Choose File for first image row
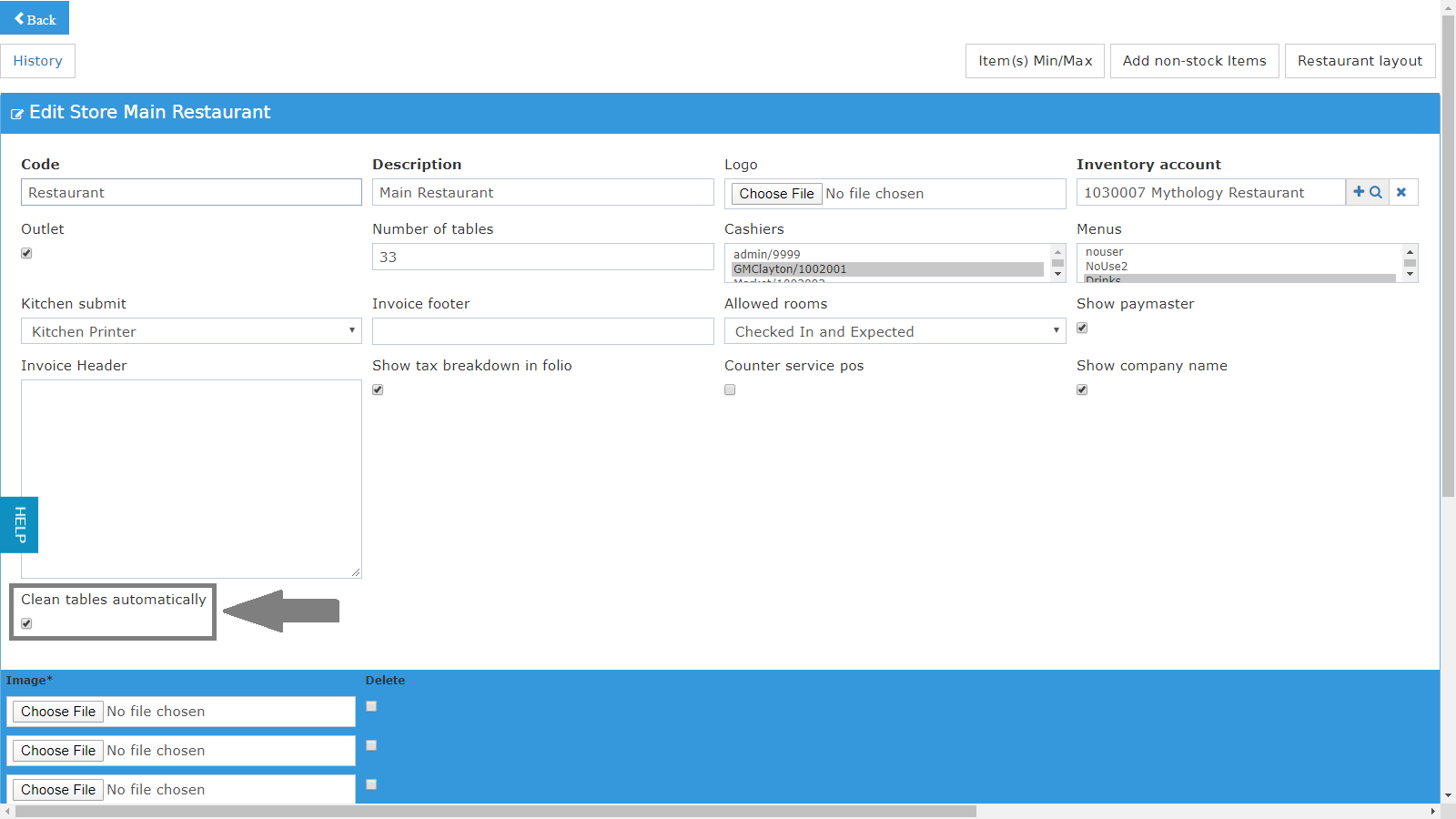This screenshot has width=1456, height=819. (x=58, y=712)
